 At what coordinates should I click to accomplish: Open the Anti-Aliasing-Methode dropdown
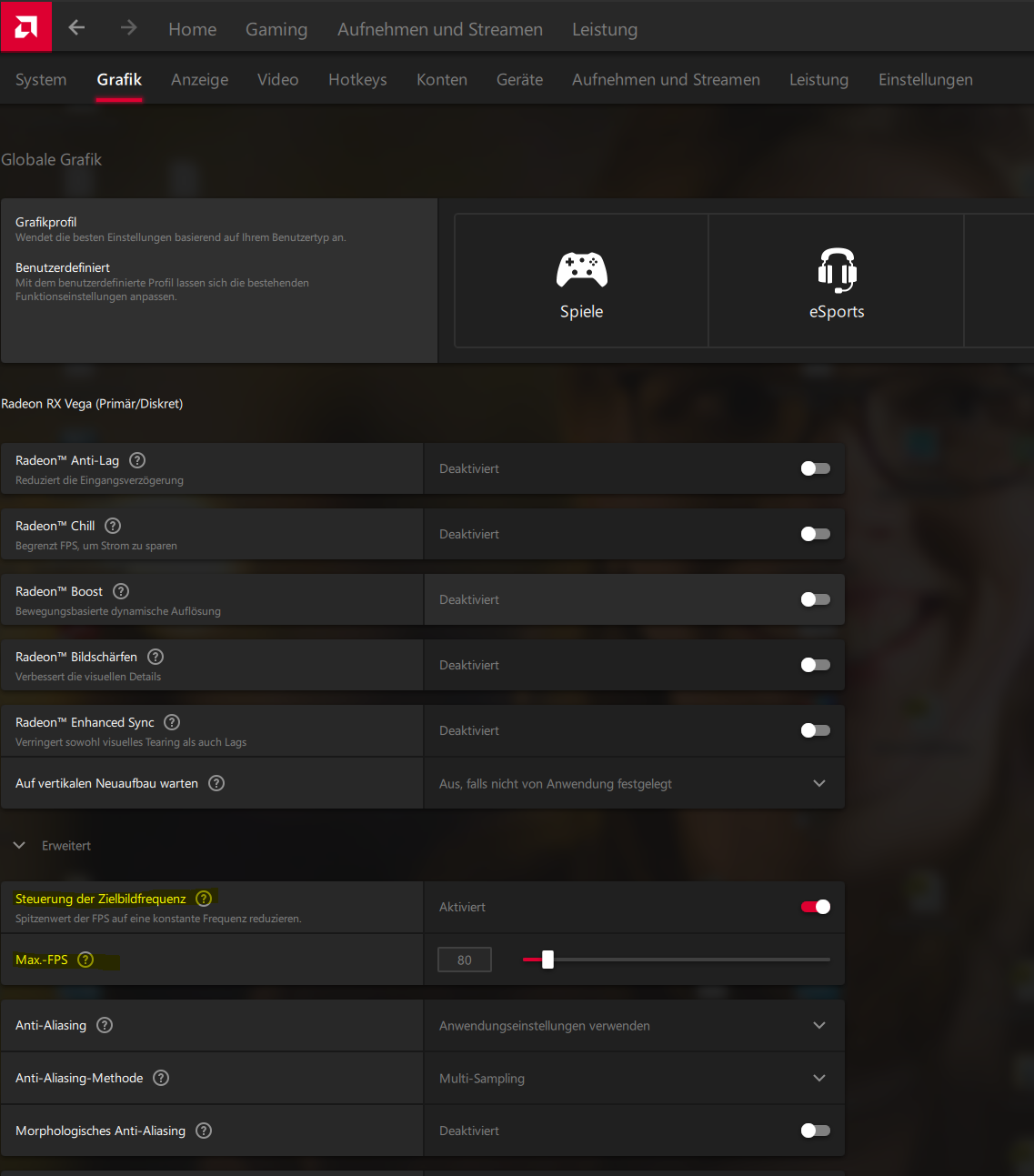[x=818, y=1078]
